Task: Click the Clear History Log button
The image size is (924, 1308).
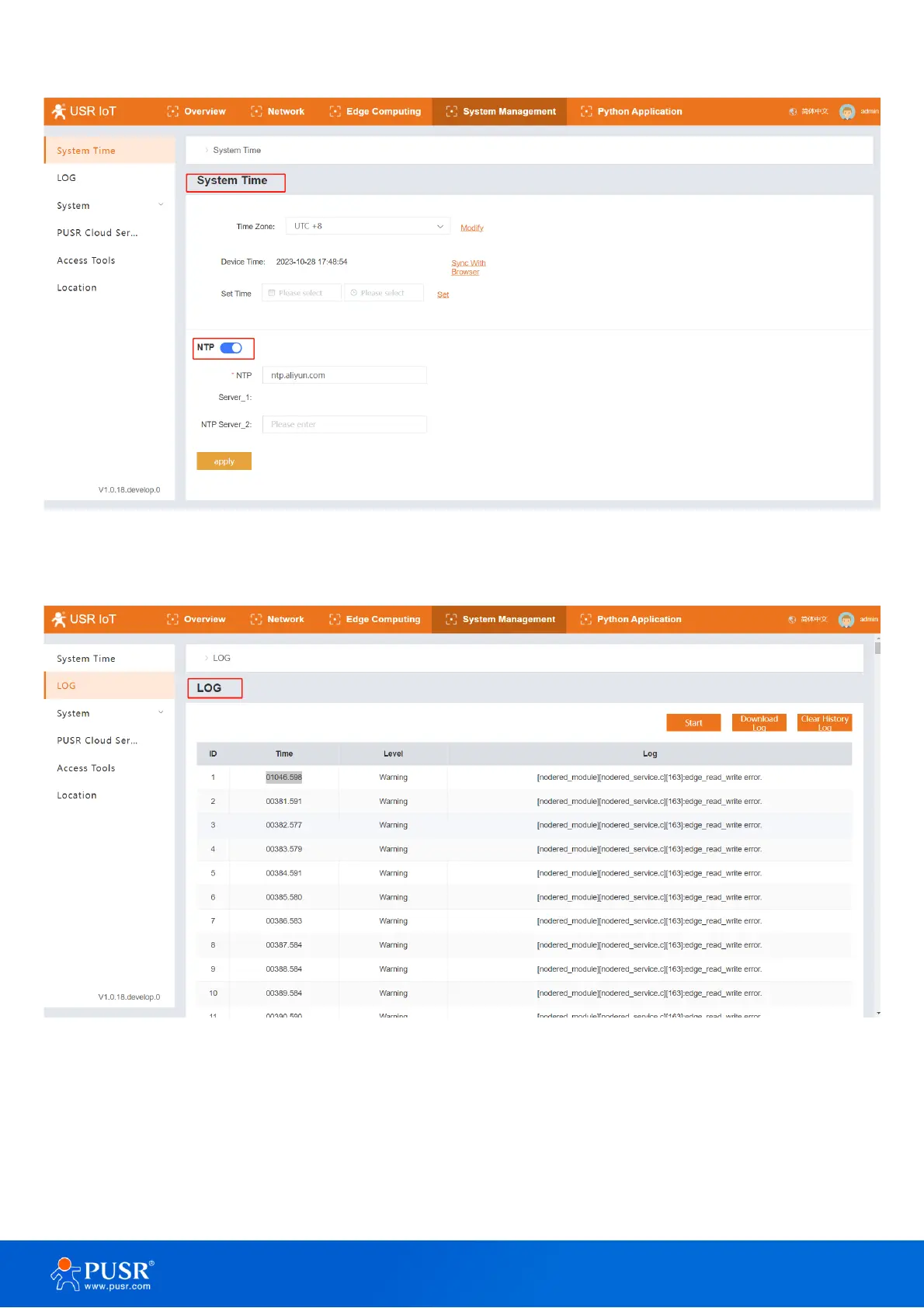Action: click(x=825, y=723)
